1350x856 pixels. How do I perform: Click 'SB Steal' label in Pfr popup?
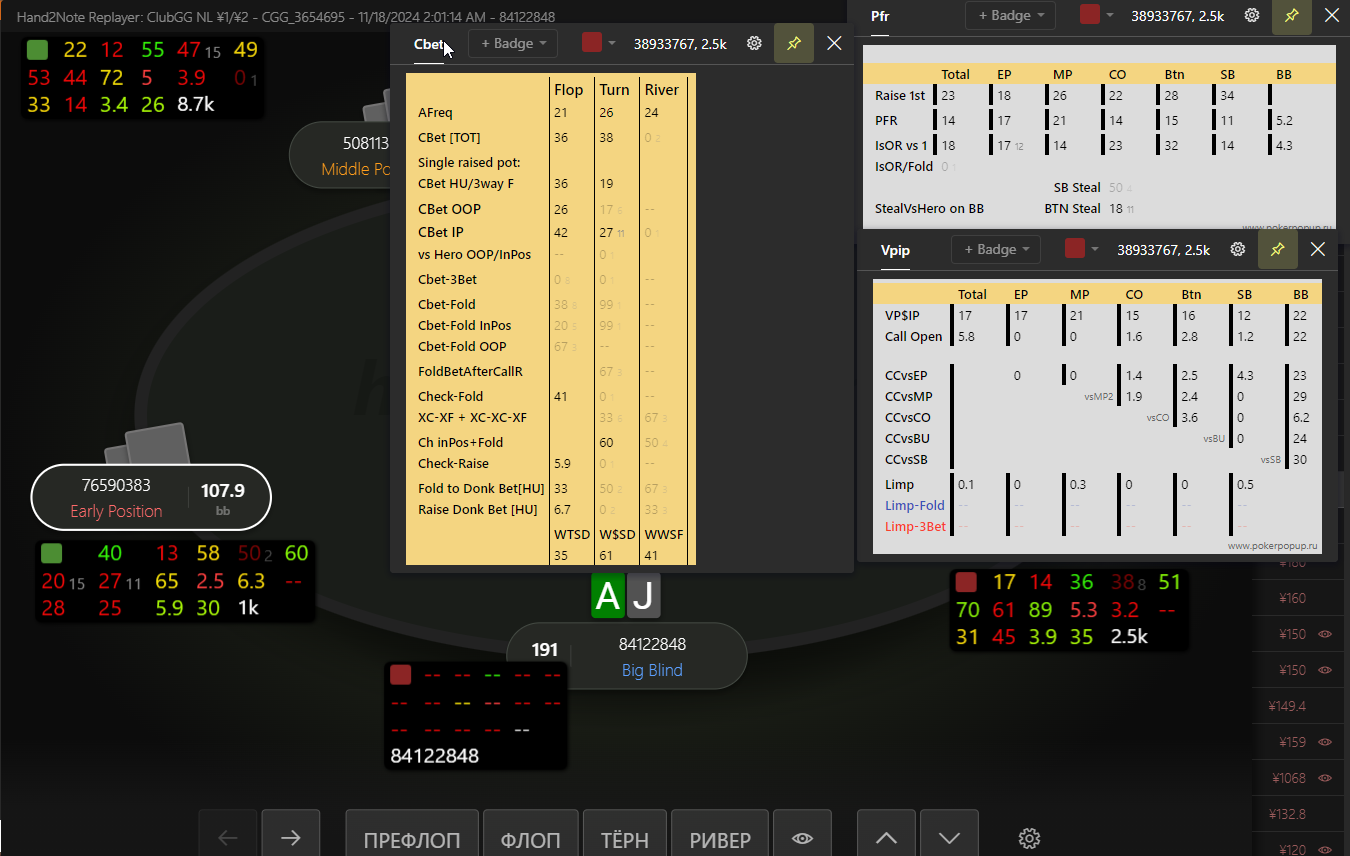pos(1077,187)
